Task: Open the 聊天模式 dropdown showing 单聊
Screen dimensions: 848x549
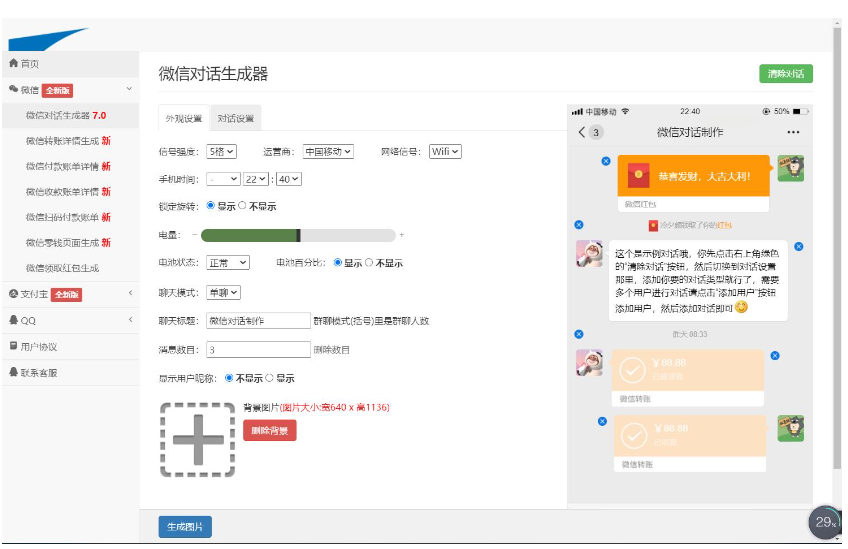Action: tap(223, 293)
